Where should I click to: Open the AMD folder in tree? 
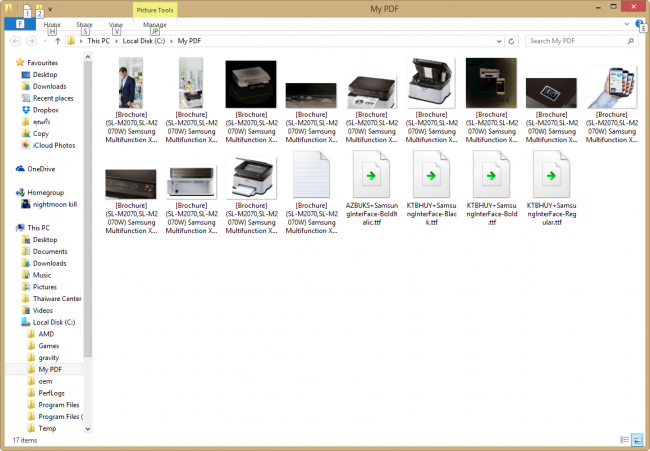(46, 334)
